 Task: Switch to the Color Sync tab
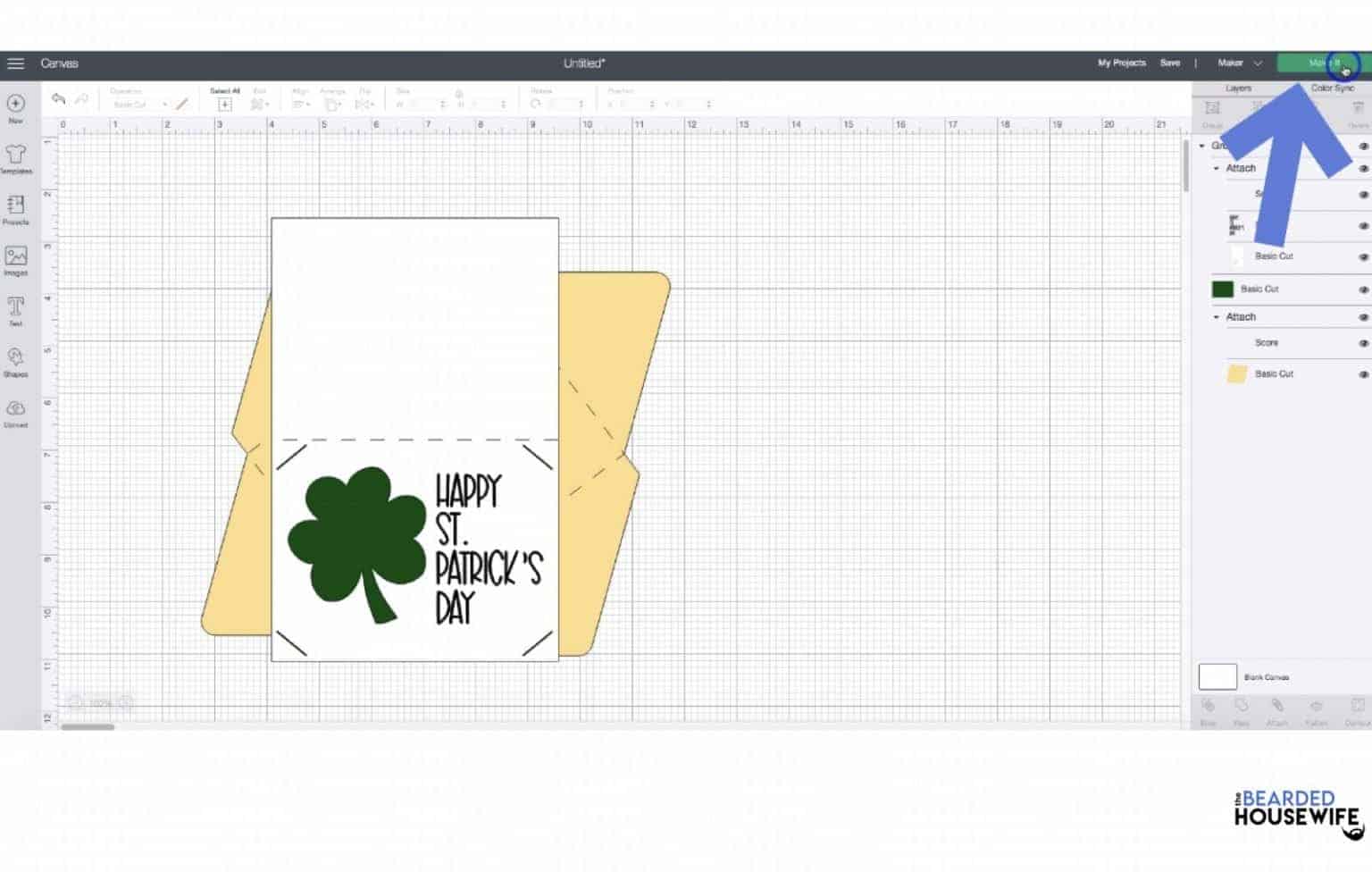[1332, 88]
